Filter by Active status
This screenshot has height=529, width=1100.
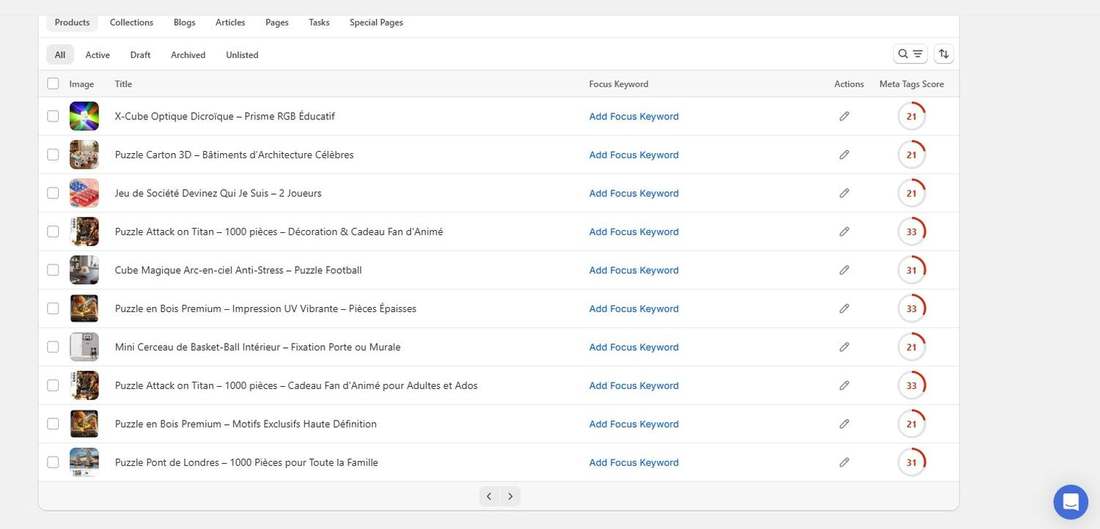click(98, 55)
